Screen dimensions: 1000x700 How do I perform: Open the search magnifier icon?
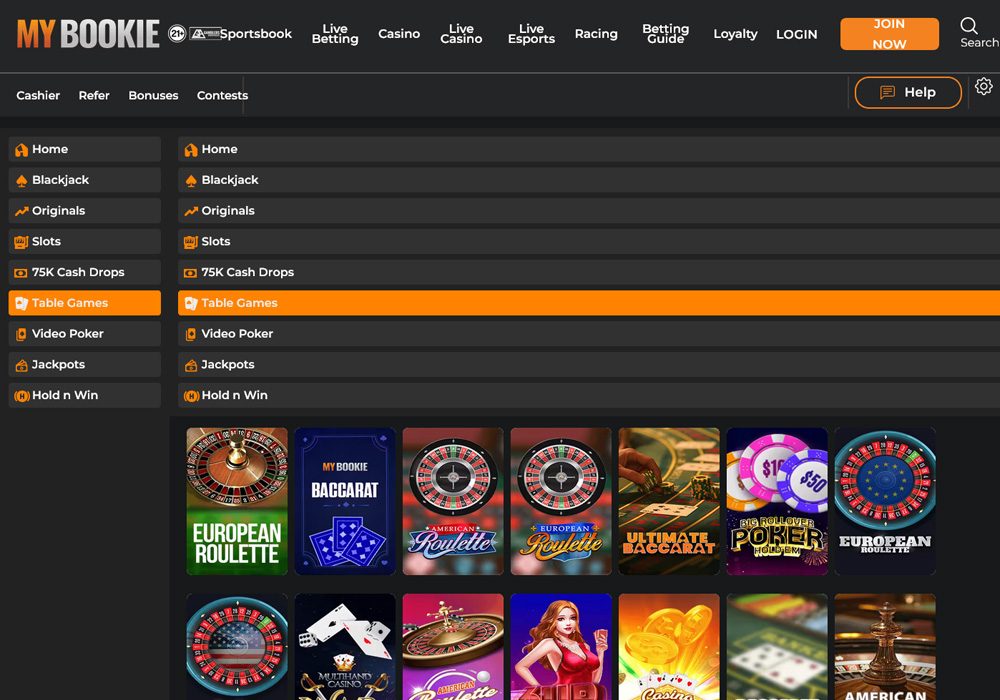[968, 26]
